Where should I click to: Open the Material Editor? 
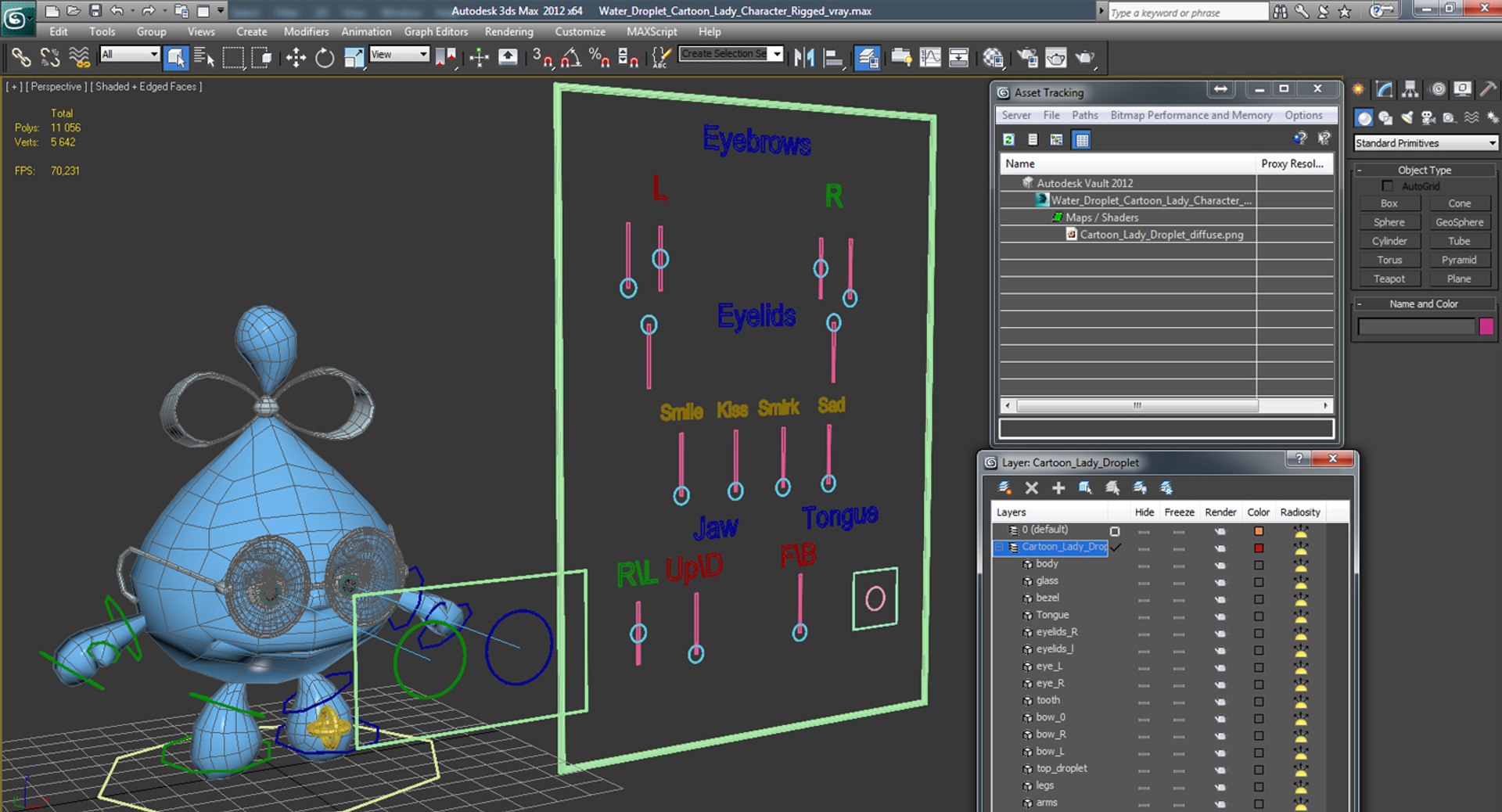click(994, 57)
